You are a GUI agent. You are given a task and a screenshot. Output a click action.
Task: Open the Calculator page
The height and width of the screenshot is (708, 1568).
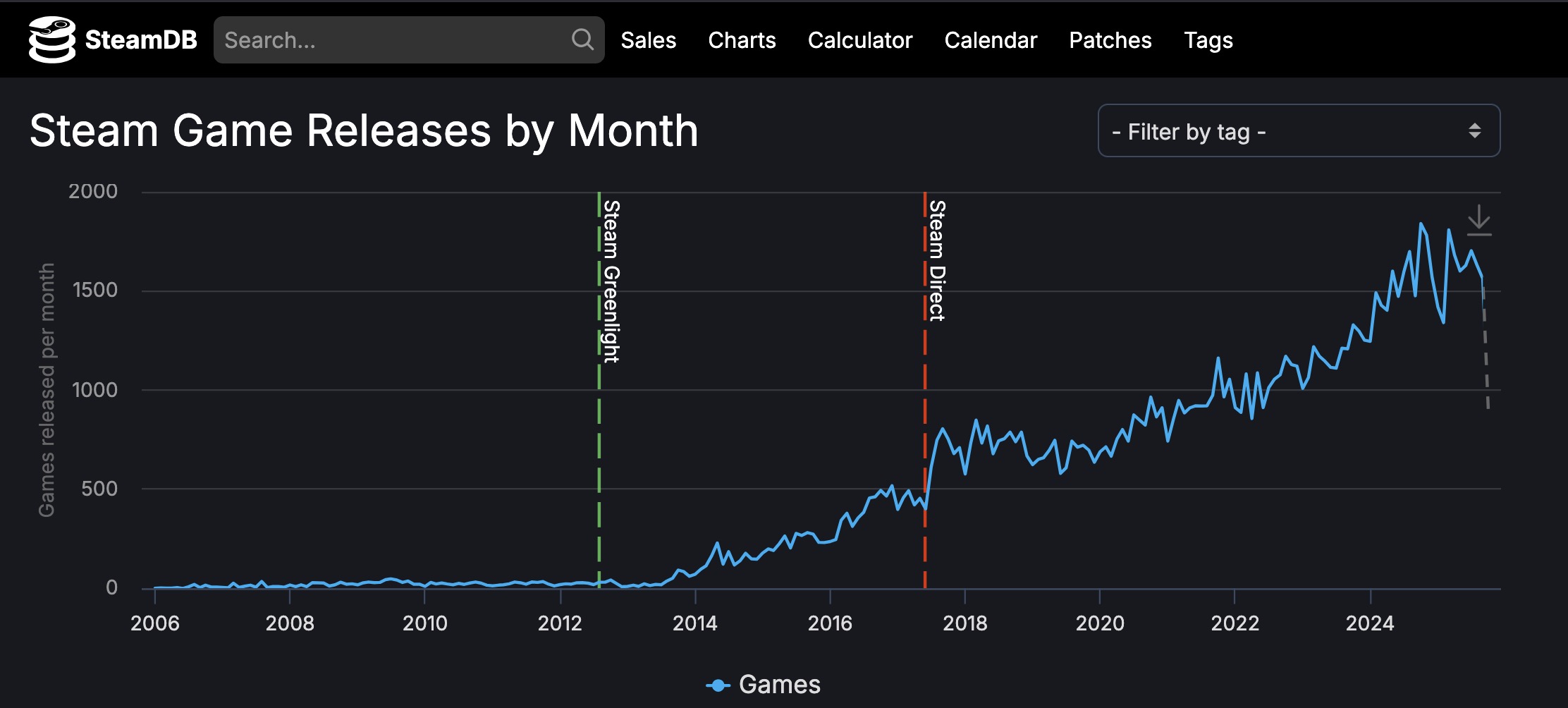[859, 40]
